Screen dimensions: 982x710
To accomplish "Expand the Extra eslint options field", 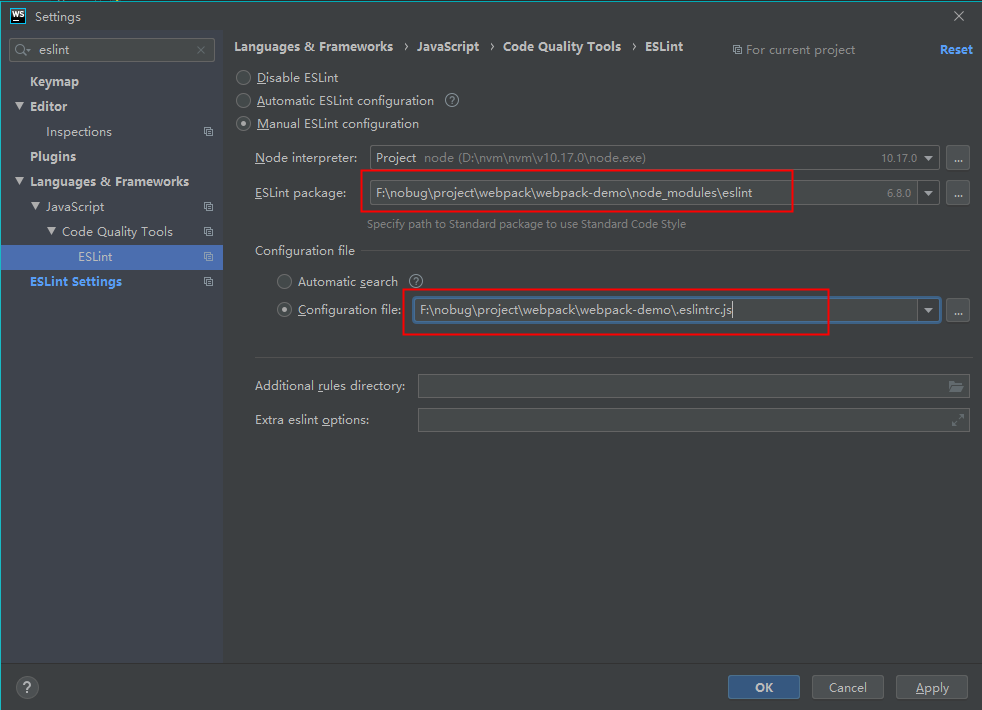I will [958, 420].
